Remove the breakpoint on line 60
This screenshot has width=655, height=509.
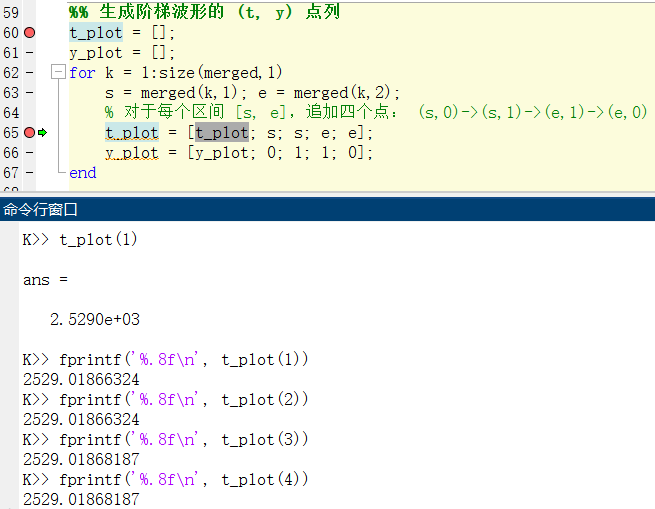click(x=30, y=33)
